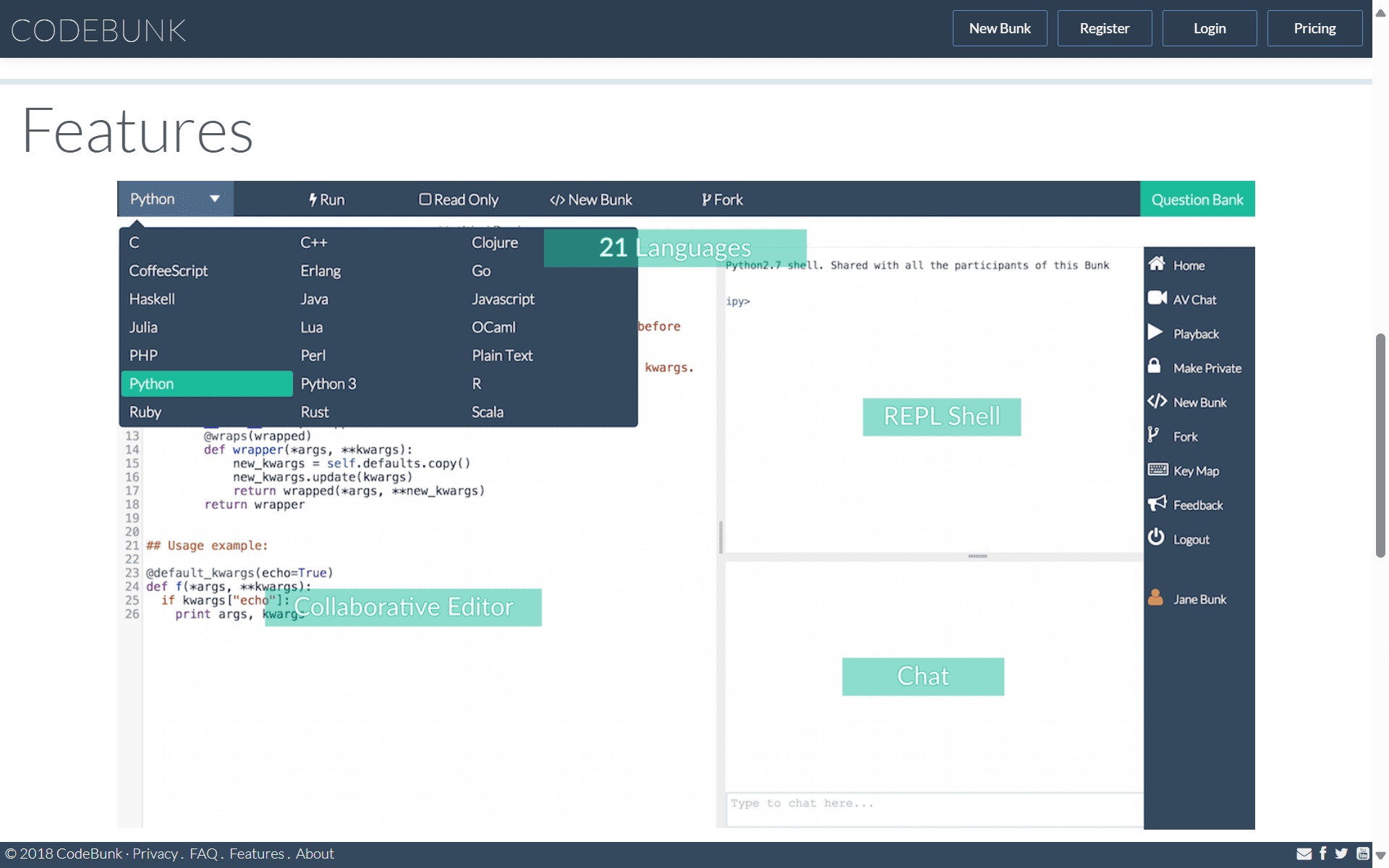Click the page vertical scrollbar thumb
Viewport: 1389px width, 868px height.
coord(1380,445)
